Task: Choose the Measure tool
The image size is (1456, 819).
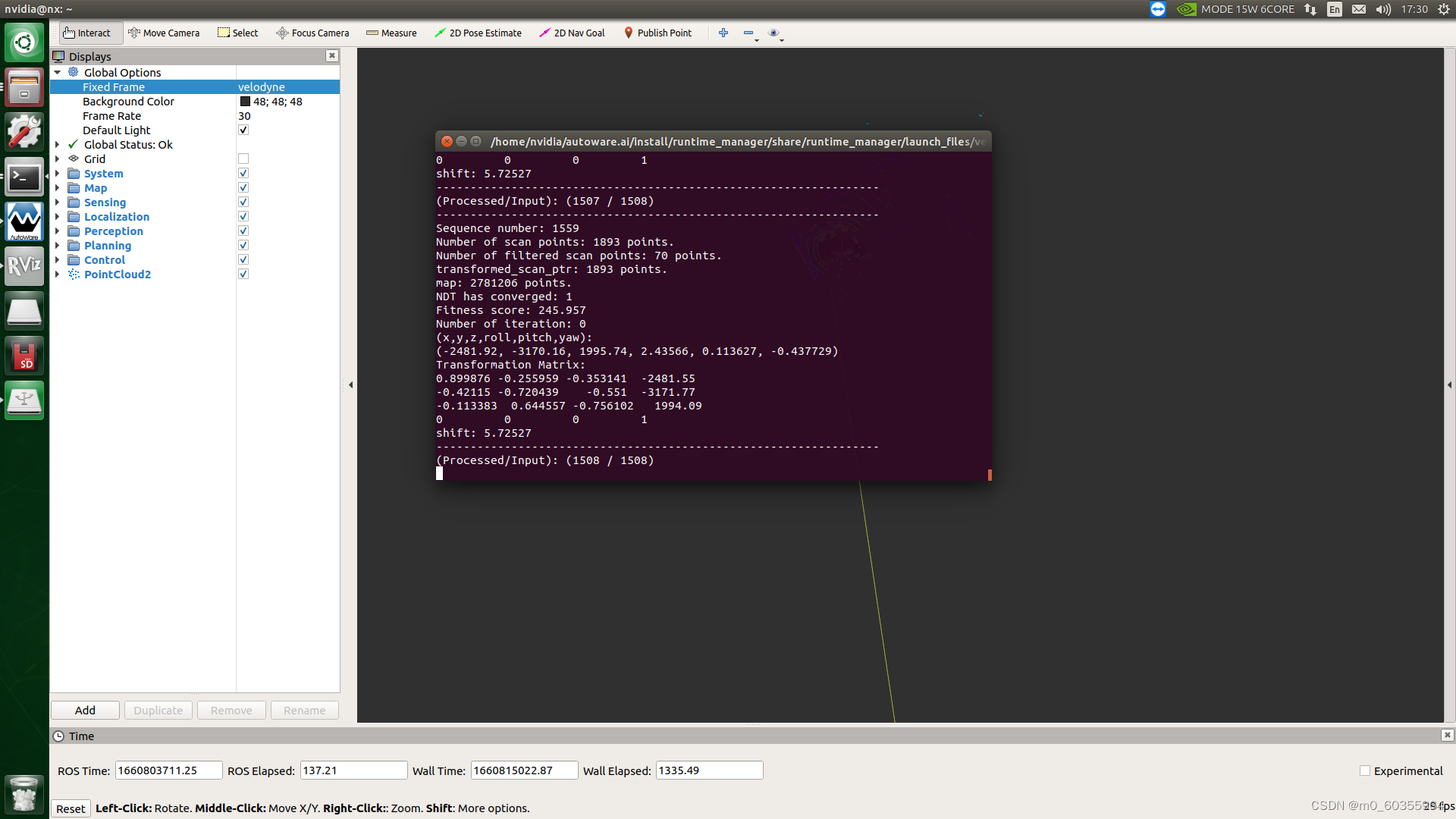Action: point(391,33)
